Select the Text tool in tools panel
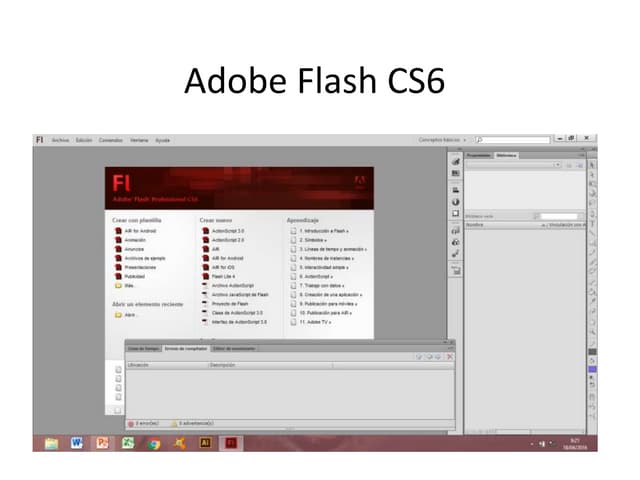This screenshot has height=480, width=640. 592,222
